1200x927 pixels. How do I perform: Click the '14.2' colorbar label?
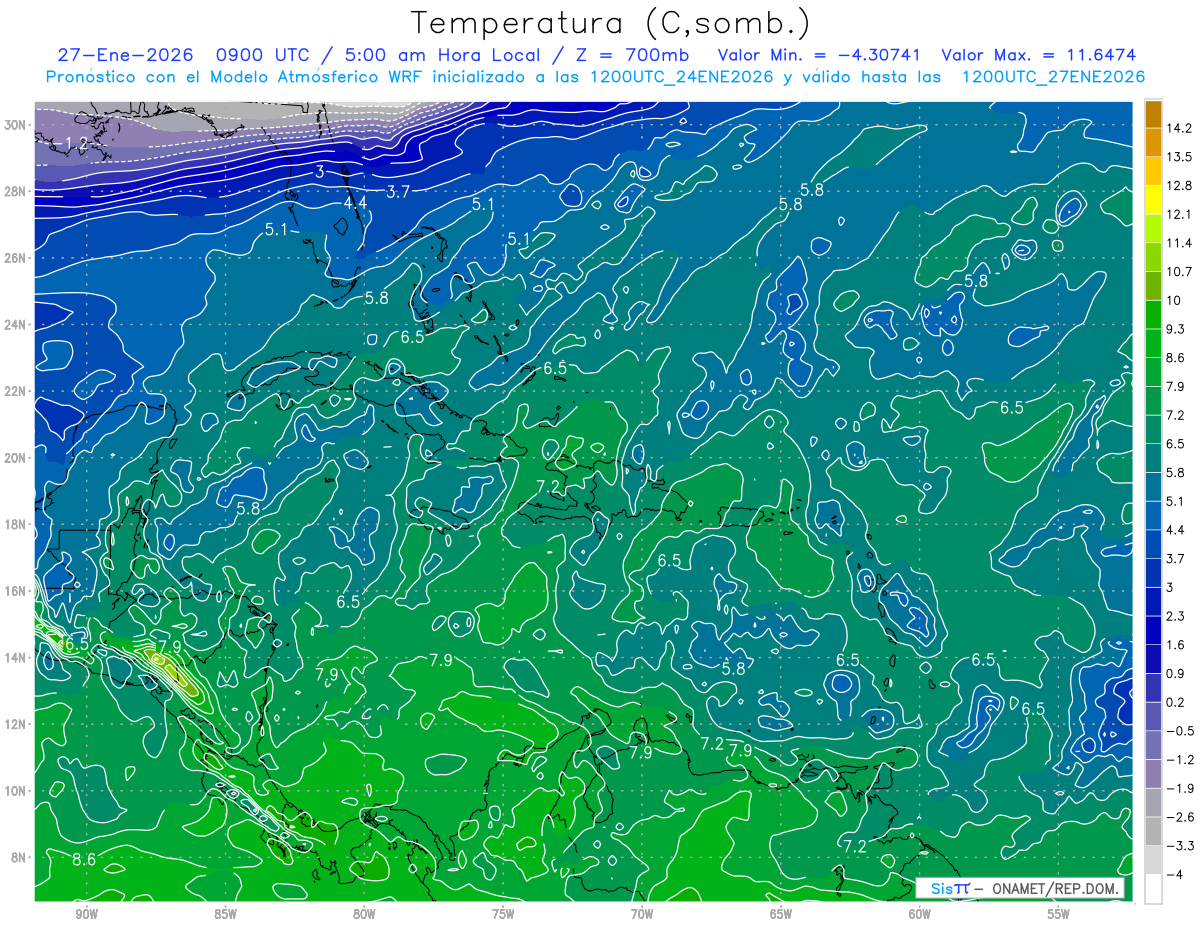click(x=1180, y=128)
